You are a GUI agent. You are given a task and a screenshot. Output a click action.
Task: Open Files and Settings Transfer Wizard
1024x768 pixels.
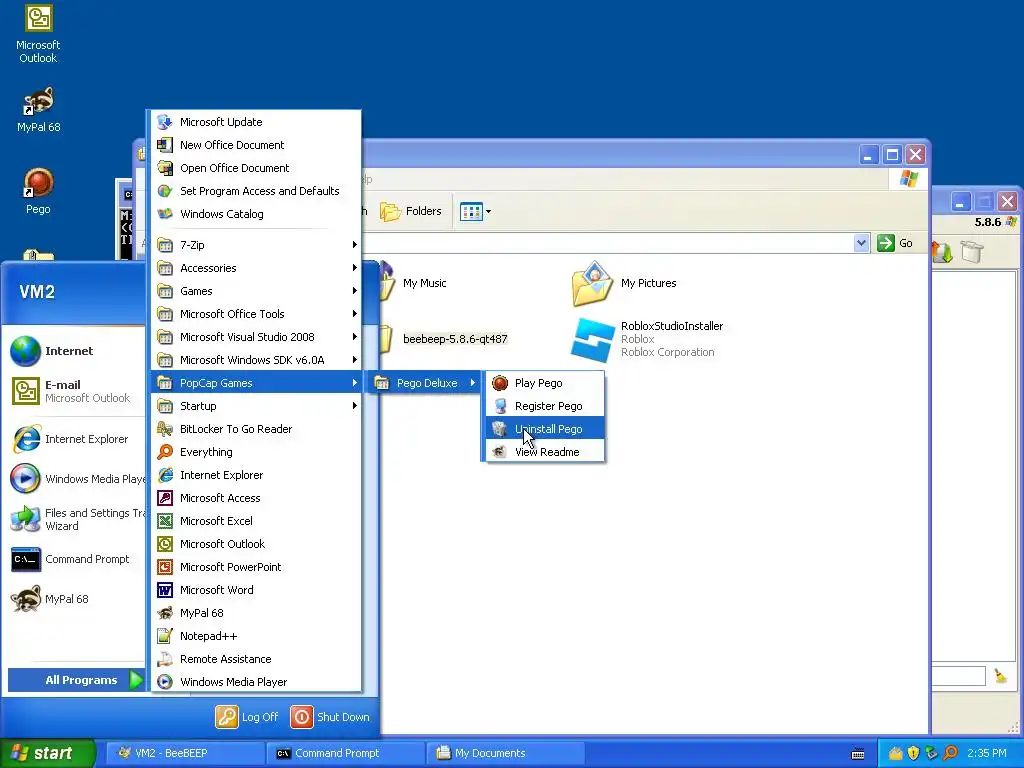pyautogui.click(x=75, y=519)
